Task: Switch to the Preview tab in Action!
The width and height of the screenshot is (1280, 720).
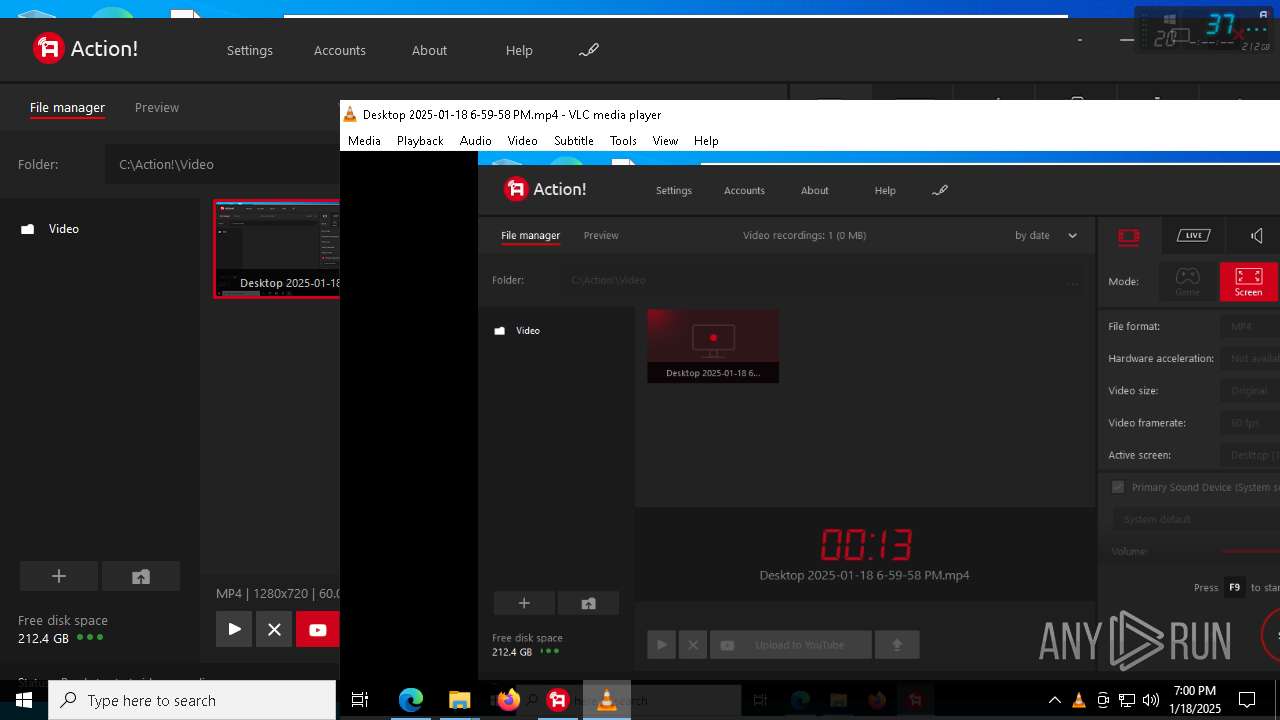Action: (x=157, y=107)
